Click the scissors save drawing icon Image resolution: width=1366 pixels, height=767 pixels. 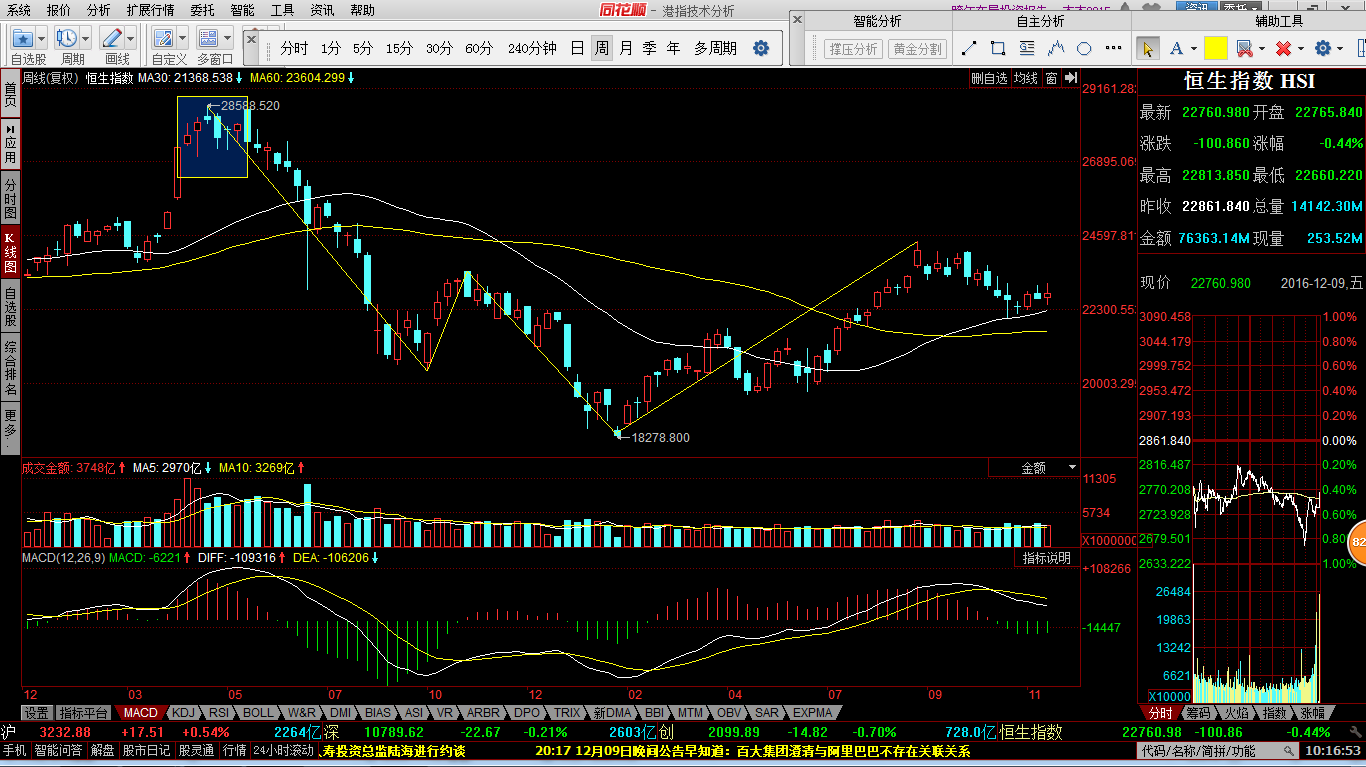click(x=1244, y=48)
